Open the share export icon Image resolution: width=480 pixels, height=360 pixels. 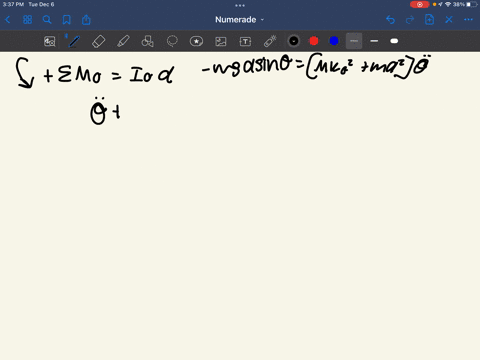point(86,20)
